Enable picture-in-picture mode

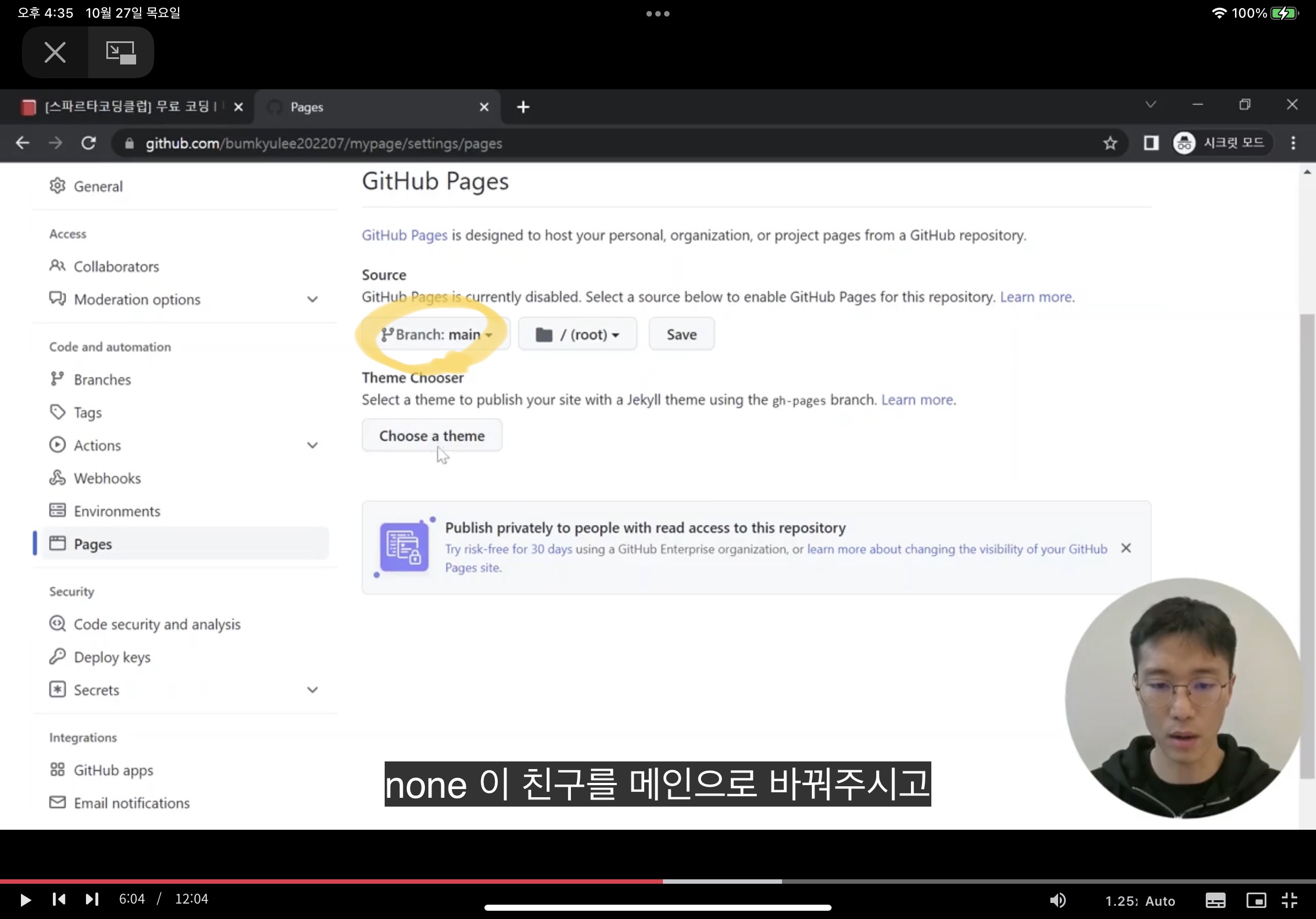pyautogui.click(x=1256, y=900)
